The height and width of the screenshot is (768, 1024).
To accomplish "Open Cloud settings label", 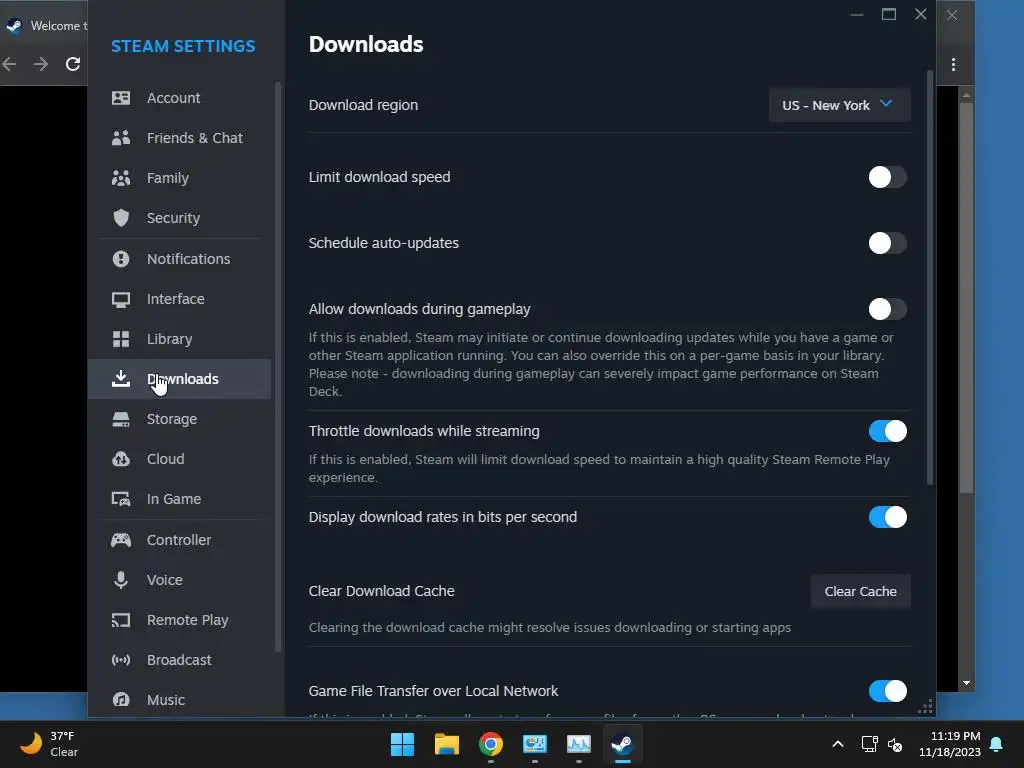I will pos(165,459).
